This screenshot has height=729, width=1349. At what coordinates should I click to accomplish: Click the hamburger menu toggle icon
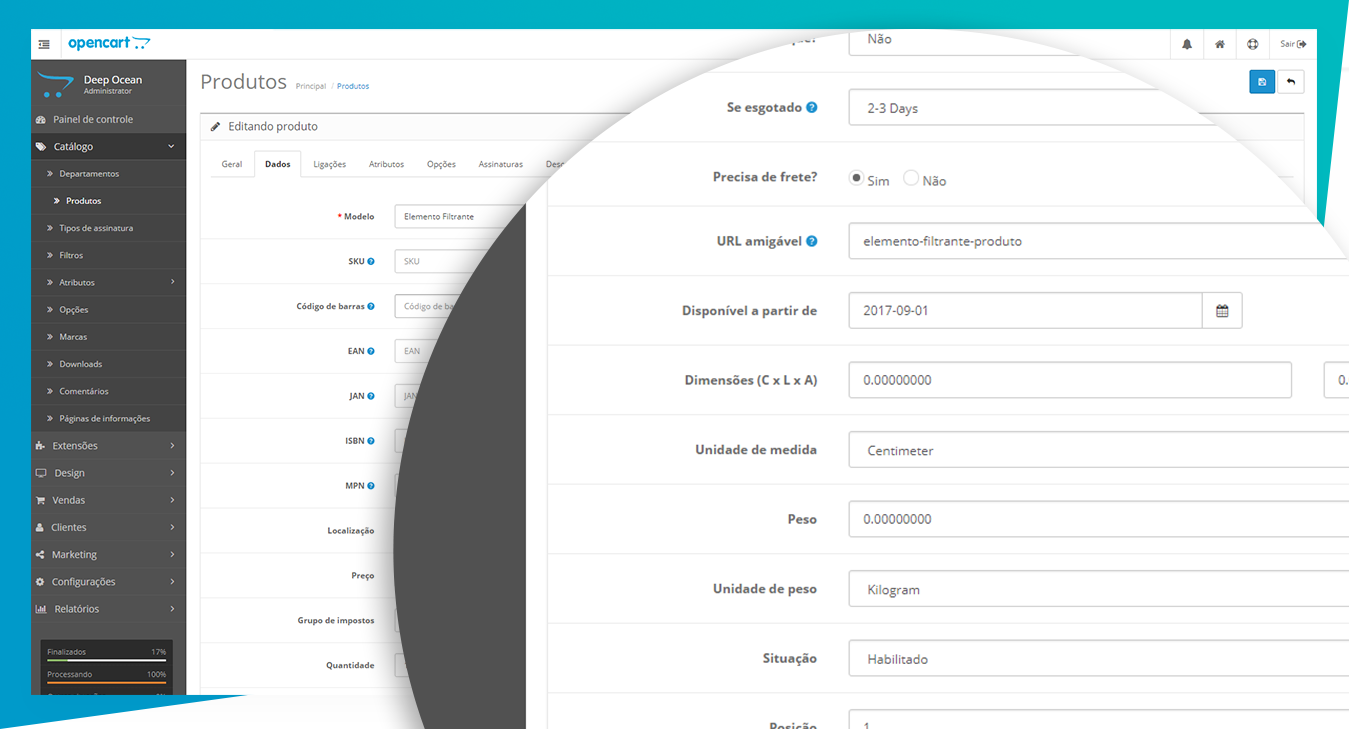(44, 44)
